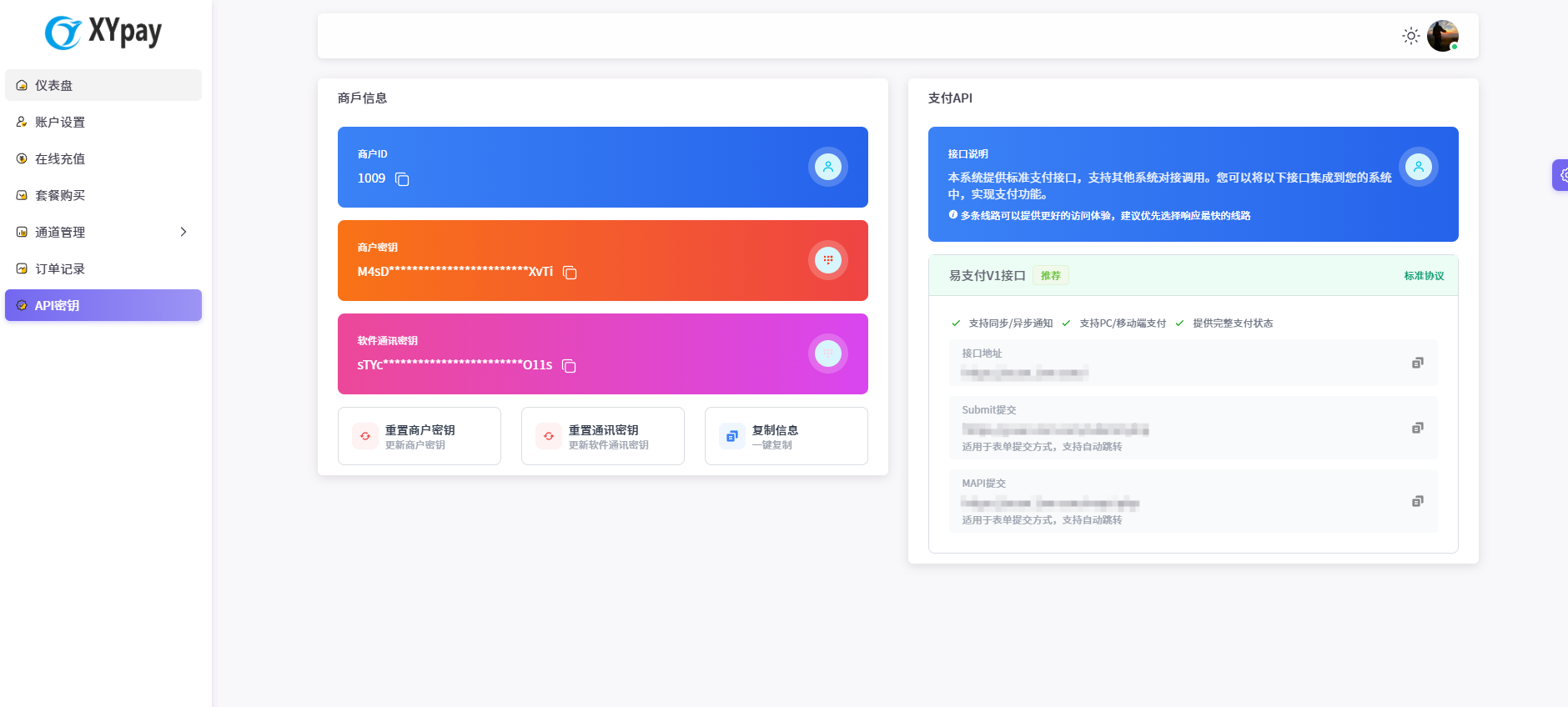Viewport: 1568px width, 707px height.
Task: Click the user icon on merchant ID card
Action: pos(827,167)
